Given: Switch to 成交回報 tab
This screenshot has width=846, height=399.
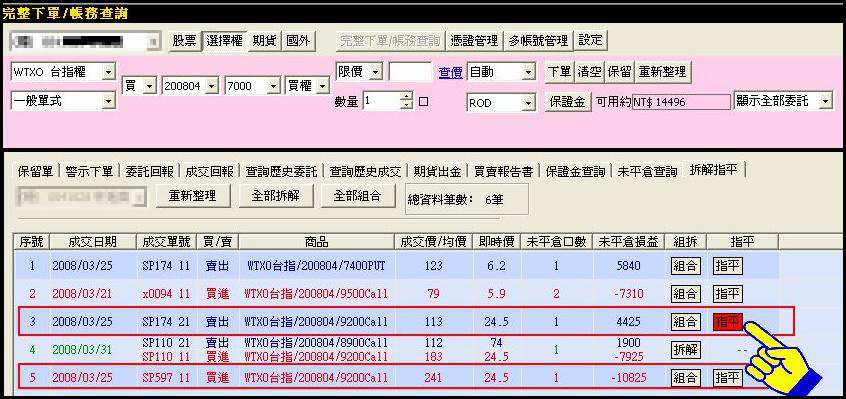Looking at the screenshot, I should (209, 172).
